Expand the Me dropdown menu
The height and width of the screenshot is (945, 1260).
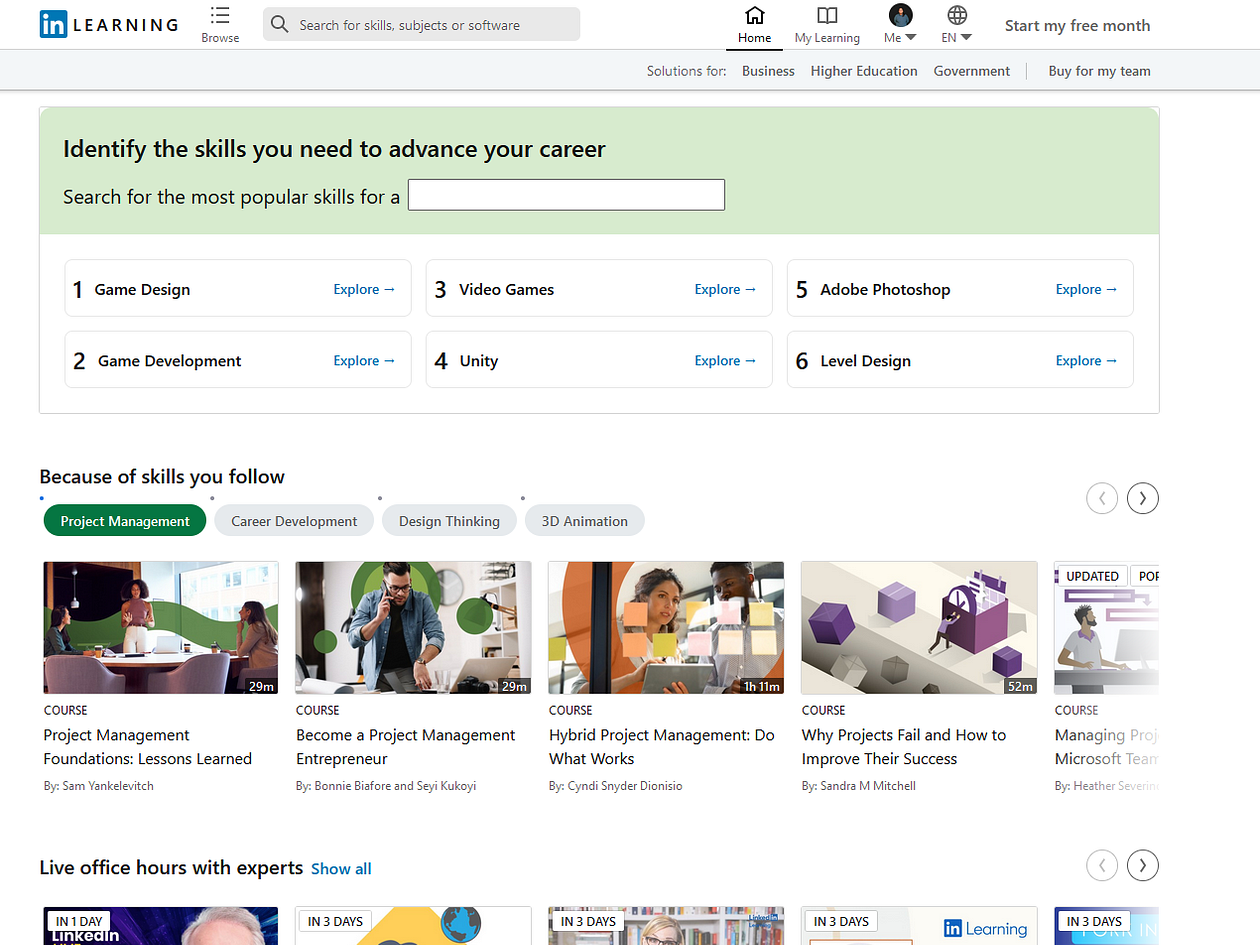pyautogui.click(x=900, y=38)
